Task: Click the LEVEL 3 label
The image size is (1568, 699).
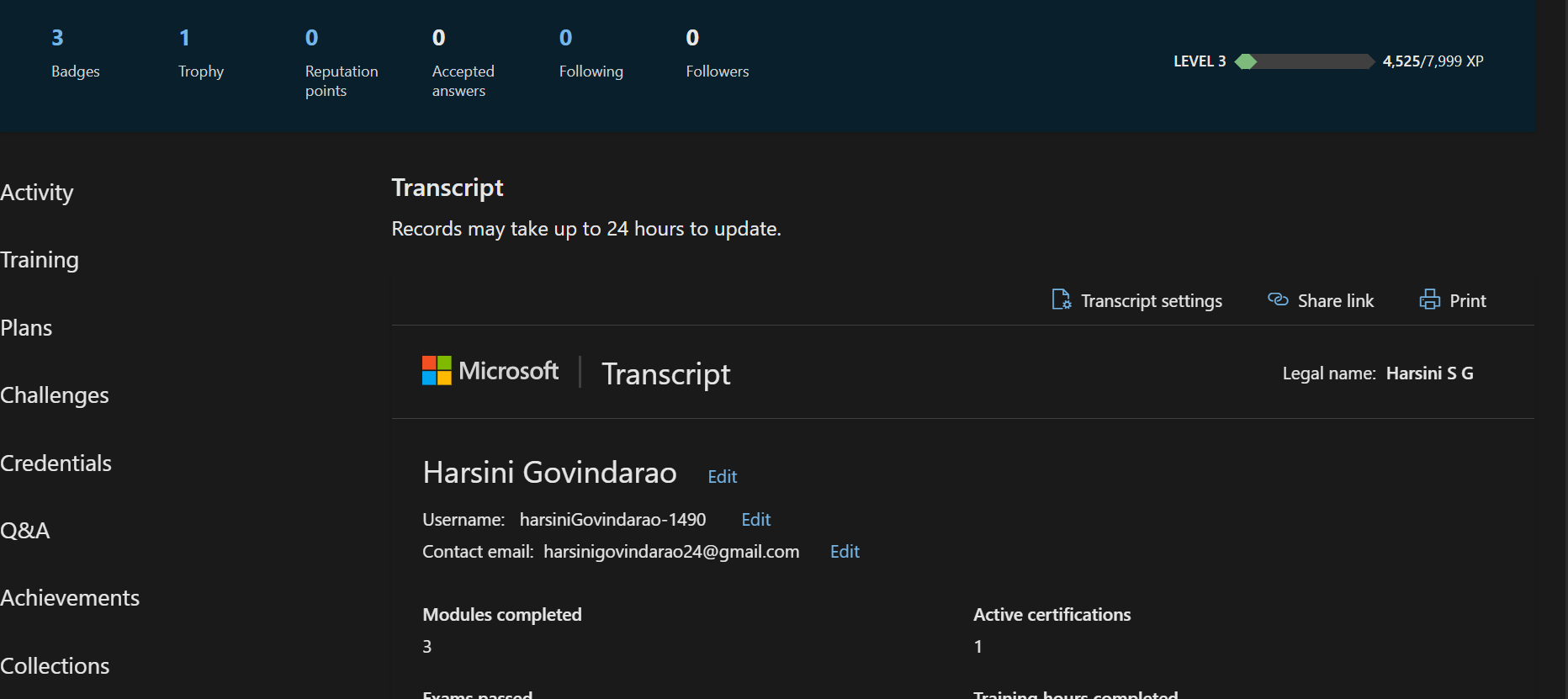Action: 1200,61
